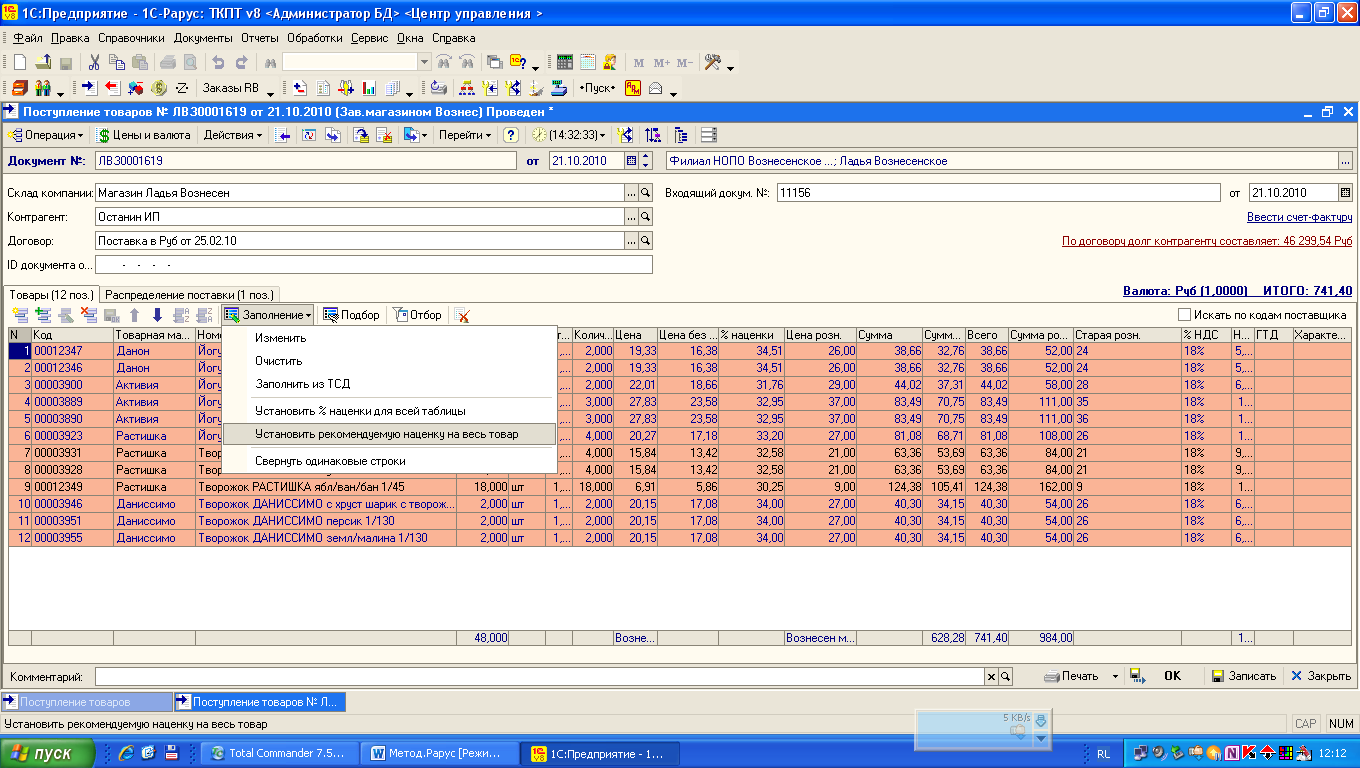The width and height of the screenshot is (1360, 768).
Task: Click the Закрыть button
Action: [1321, 676]
